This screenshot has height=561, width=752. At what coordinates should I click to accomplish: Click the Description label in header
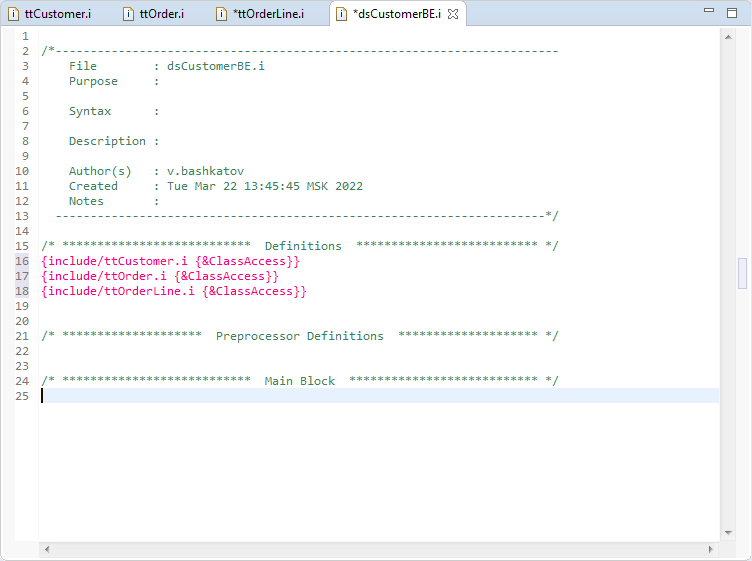click(x=107, y=141)
